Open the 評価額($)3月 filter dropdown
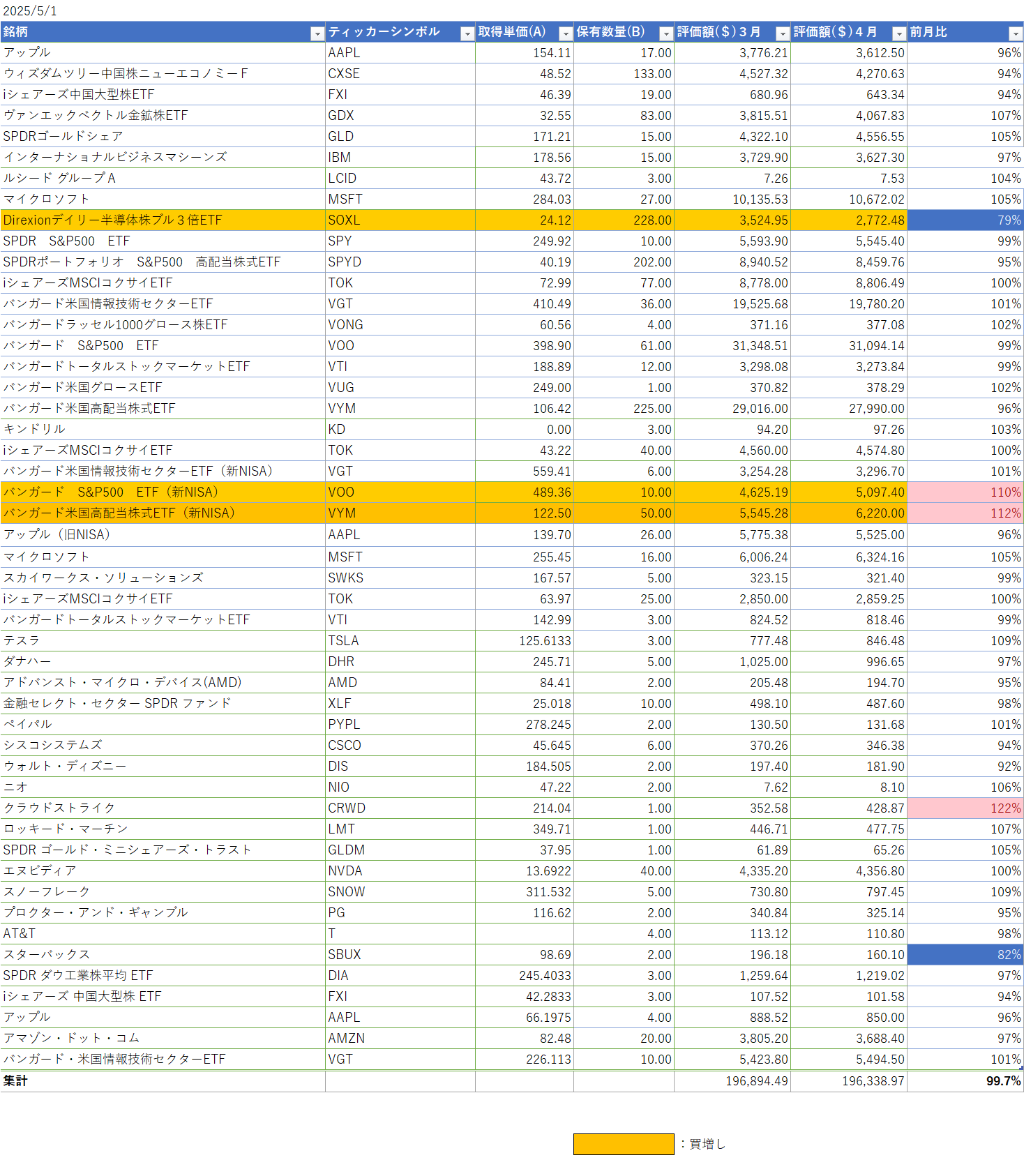This screenshot has width=1024, height=1176. click(x=783, y=33)
